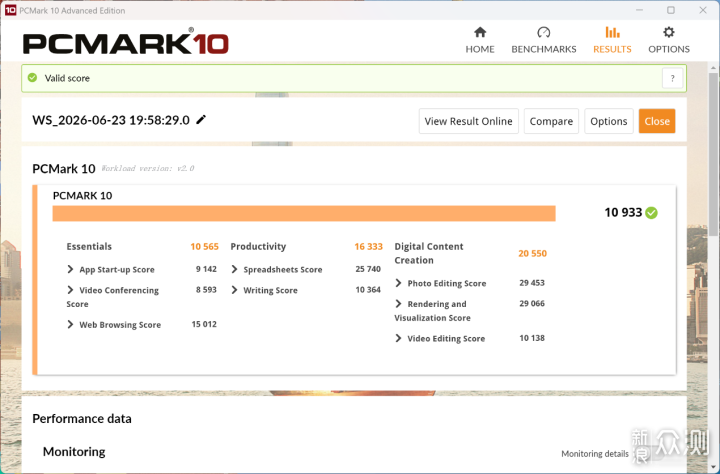
Task: Click the Performance data heading
Action: pyautogui.click(x=82, y=419)
